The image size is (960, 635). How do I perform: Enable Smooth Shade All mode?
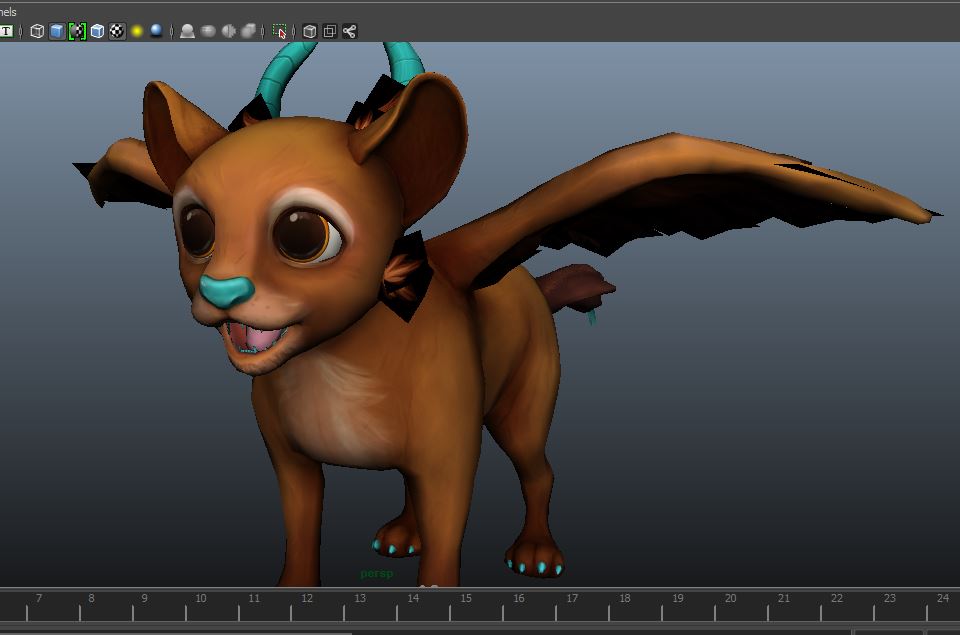57,31
